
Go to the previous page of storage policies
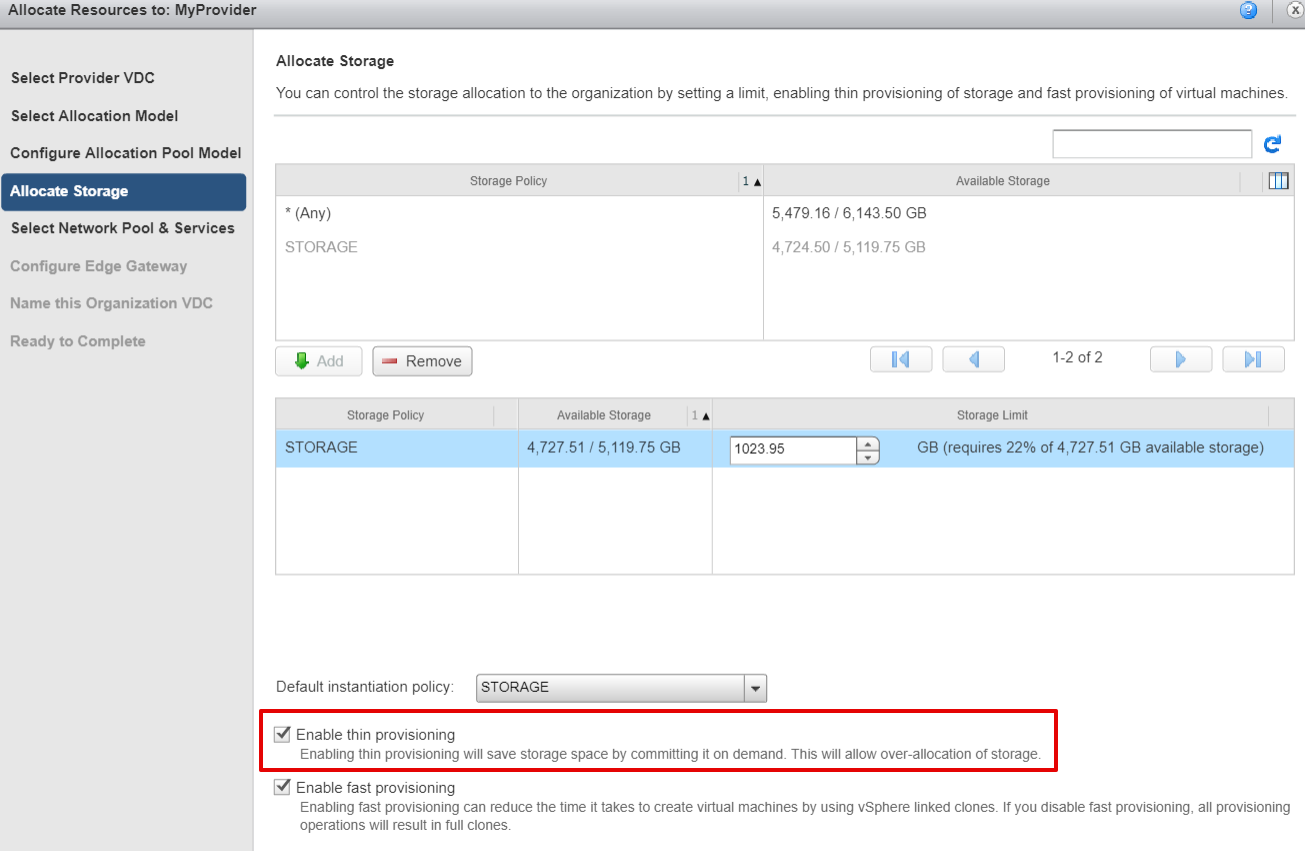tap(973, 360)
